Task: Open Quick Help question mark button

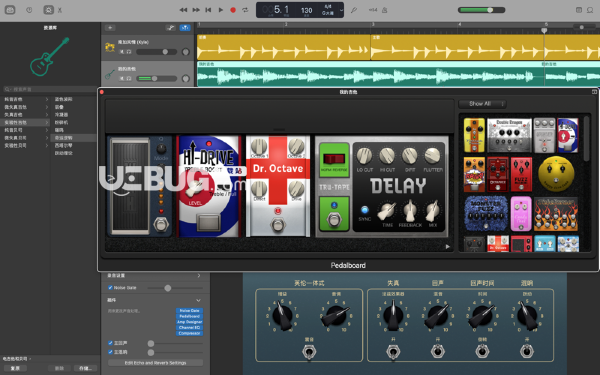Action: (29, 10)
